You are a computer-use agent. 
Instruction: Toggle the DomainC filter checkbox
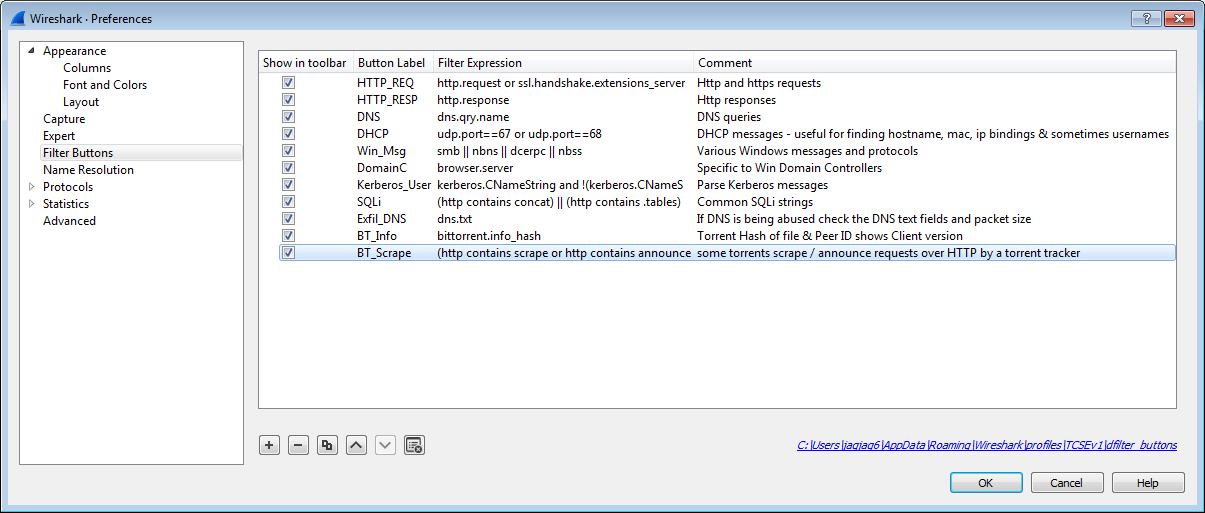pos(288,168)
